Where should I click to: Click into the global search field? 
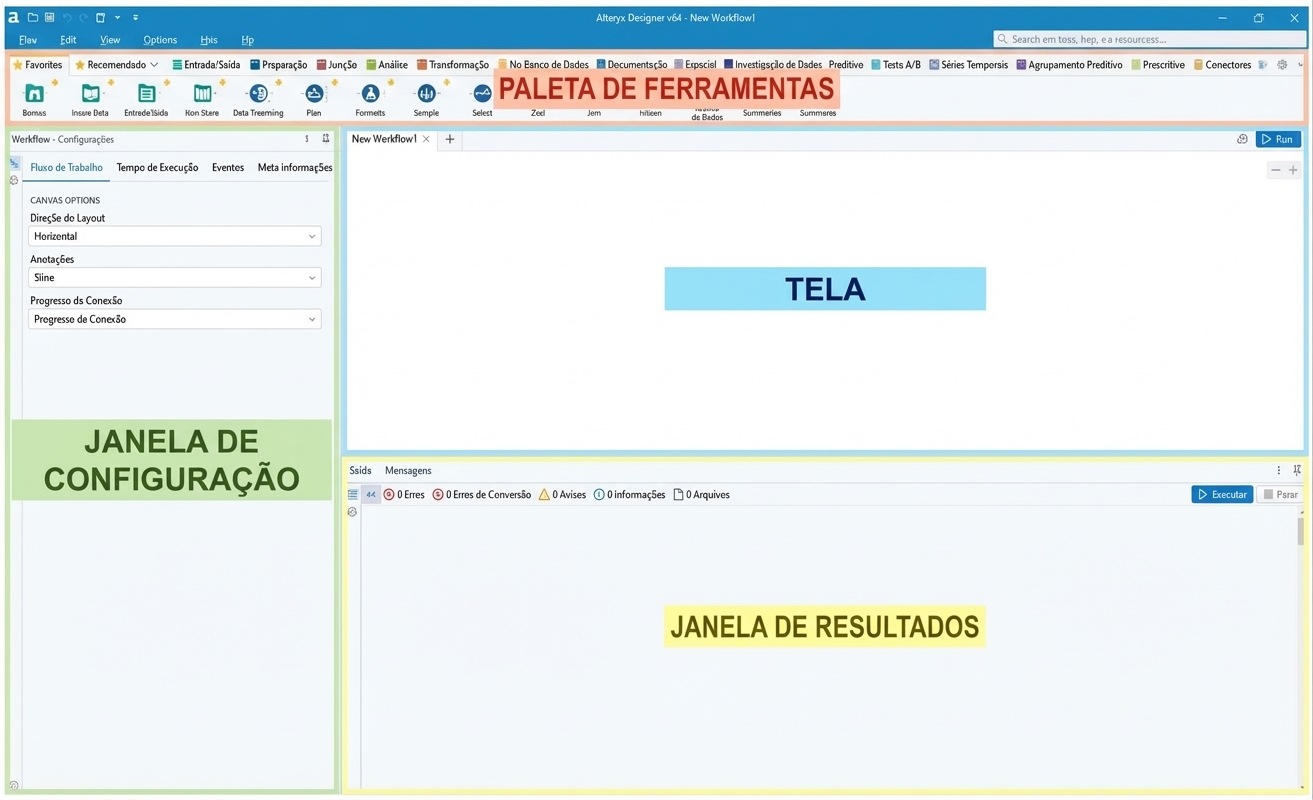coord(1149,39)
